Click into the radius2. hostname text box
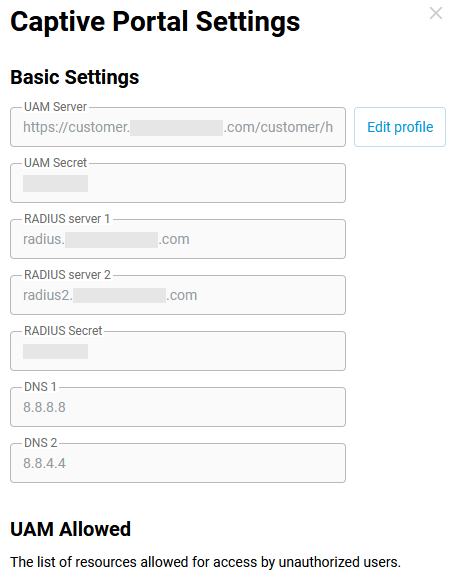 (x=178, y=295)
